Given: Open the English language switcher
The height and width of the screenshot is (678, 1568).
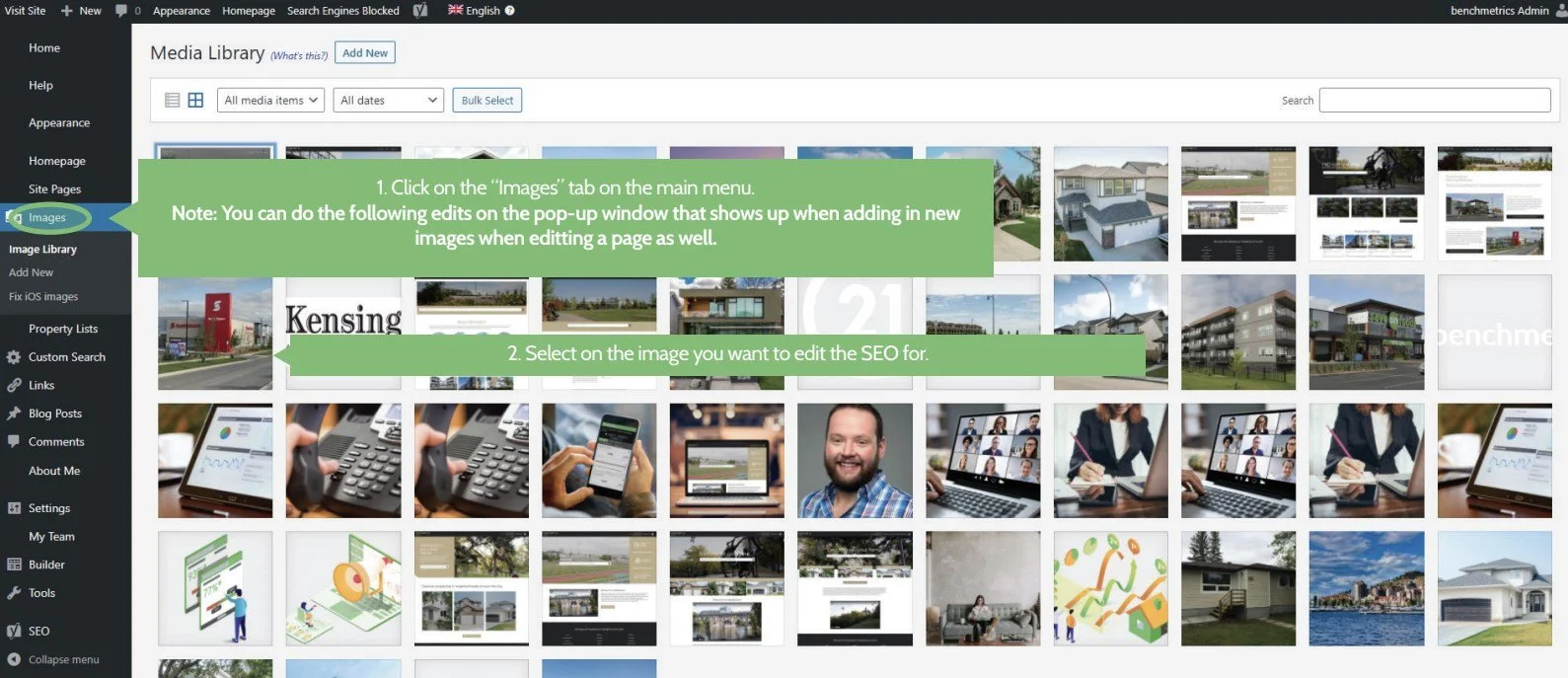Looking at the screenshot, I should [483, 11].
